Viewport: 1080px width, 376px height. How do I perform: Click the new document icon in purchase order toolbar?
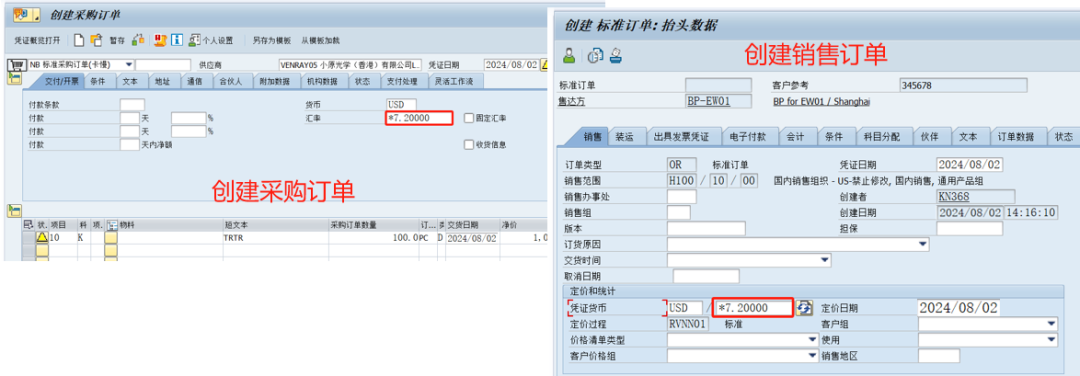click(x=79, y=40)
